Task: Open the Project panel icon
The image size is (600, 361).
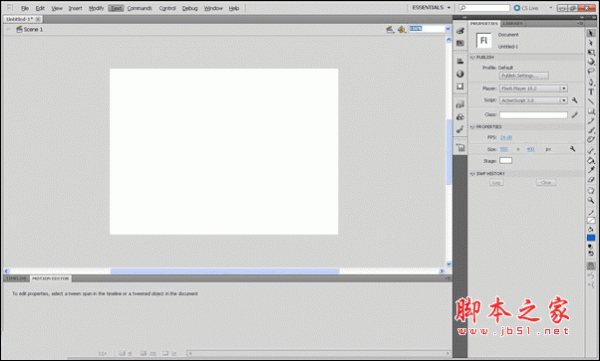Action: click(x=460, y=147)
